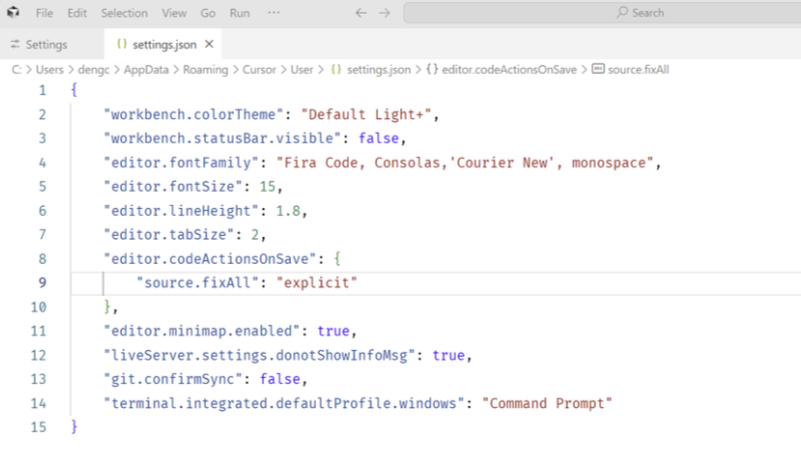
Task: Click the "editor.minimap.enabled" key
Action: click(202, 331)
